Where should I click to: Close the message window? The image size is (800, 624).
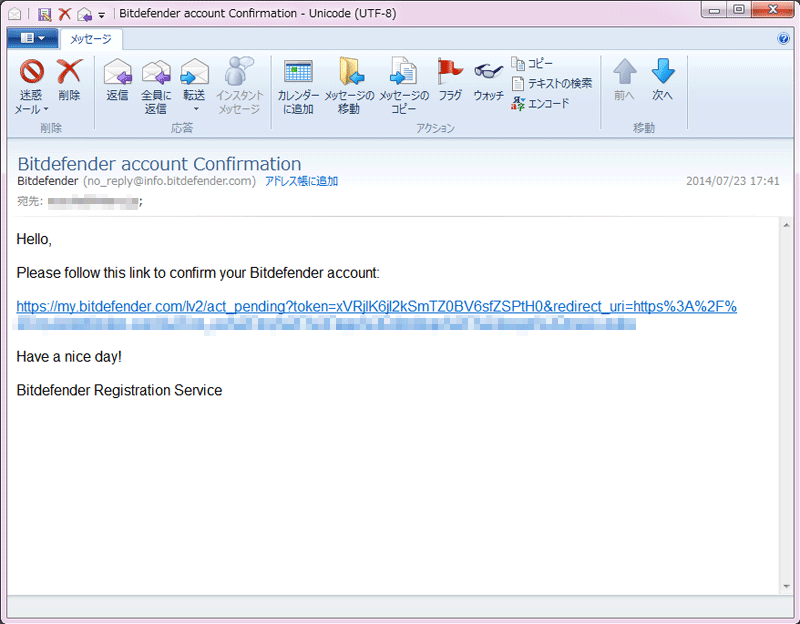tap(773, 10)
